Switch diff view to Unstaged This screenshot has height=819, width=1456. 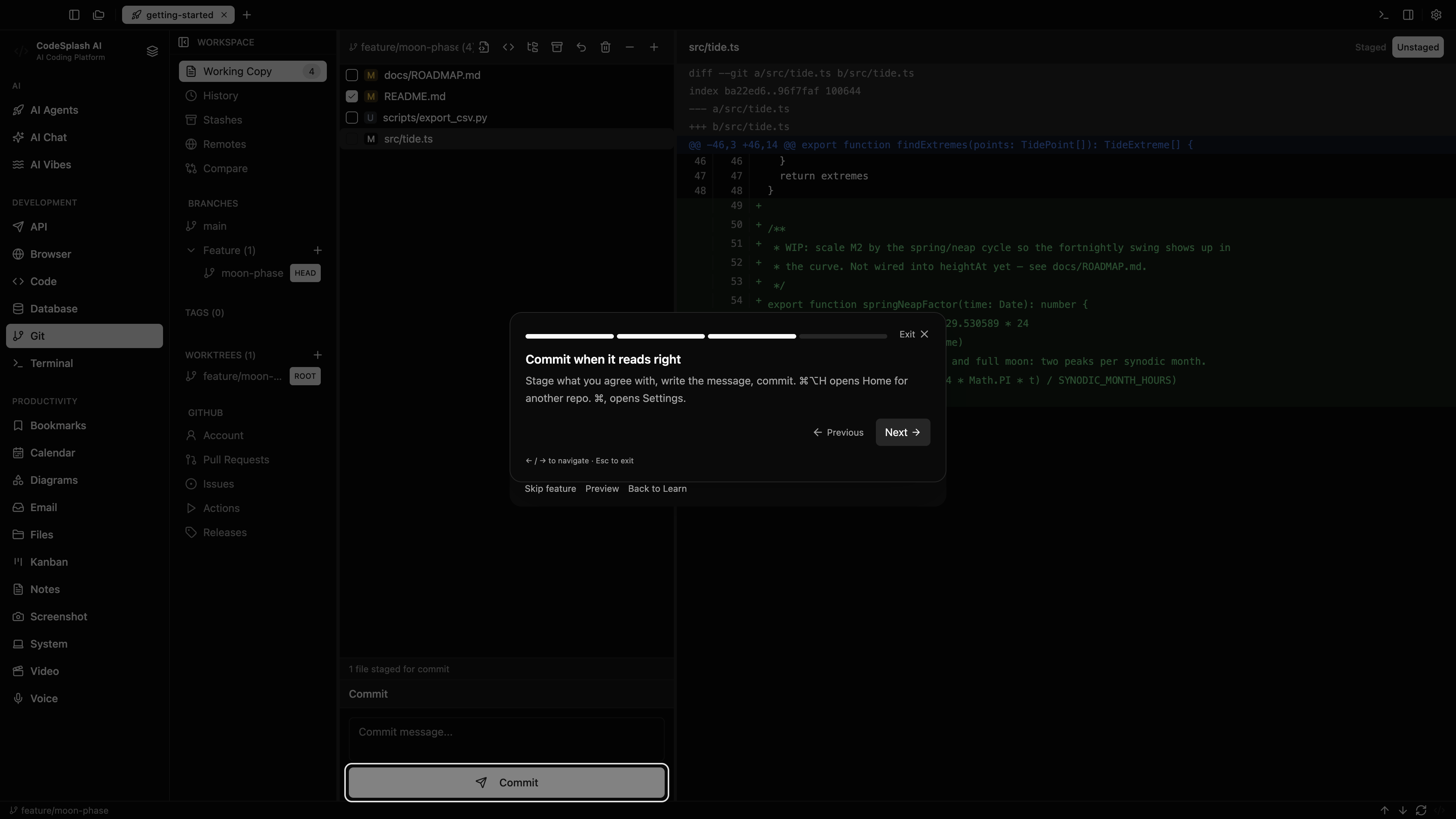[1418, 47]
